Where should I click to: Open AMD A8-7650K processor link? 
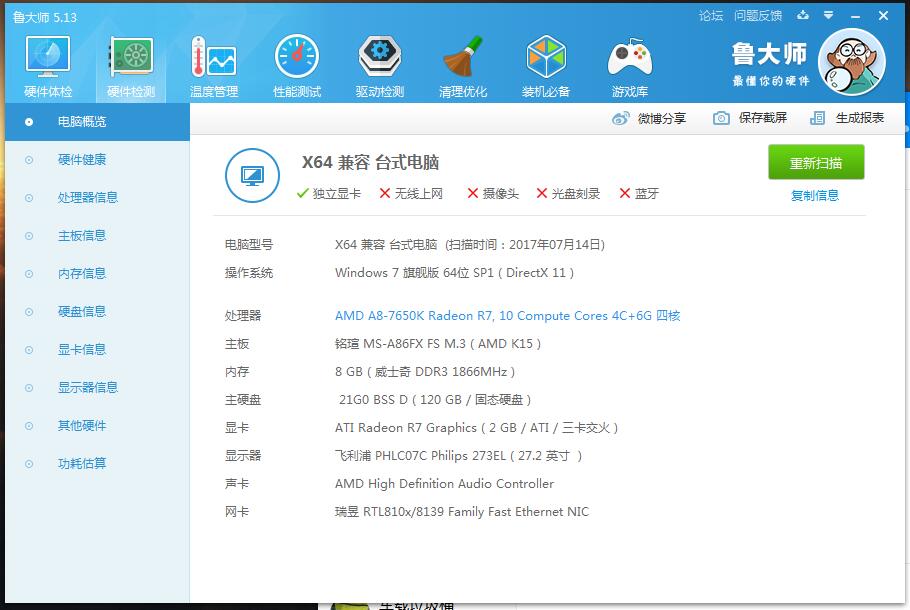(507, 316)
